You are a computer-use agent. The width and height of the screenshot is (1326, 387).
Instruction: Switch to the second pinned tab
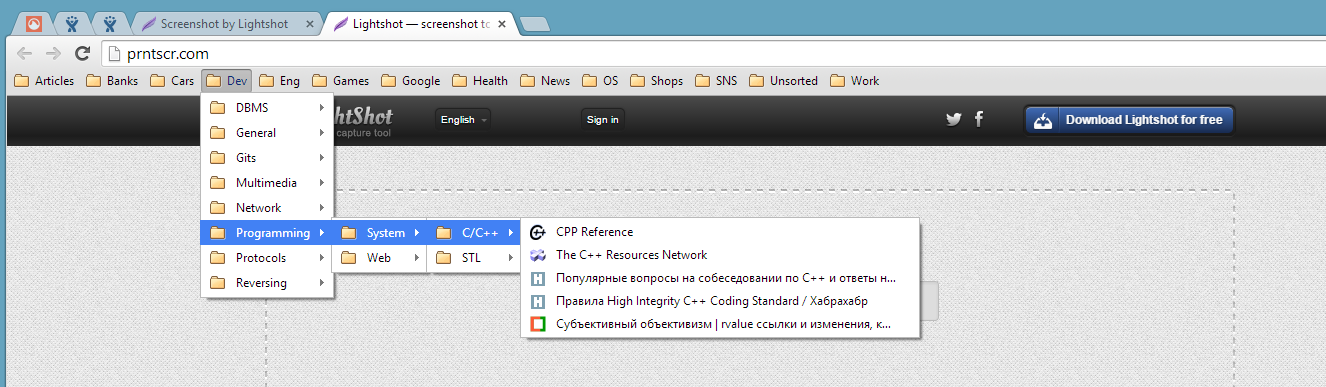[x=72, y=23]
